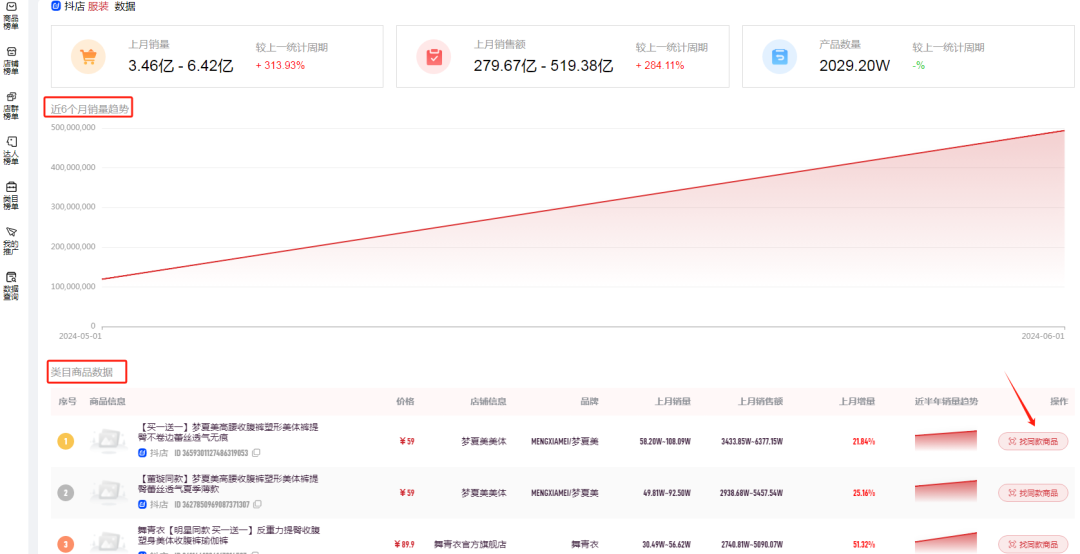Screen dimensions: 1080x554
Task: Open product title 舞青衣【明星同款 买一送一】
Action: (x=229, y=535)
